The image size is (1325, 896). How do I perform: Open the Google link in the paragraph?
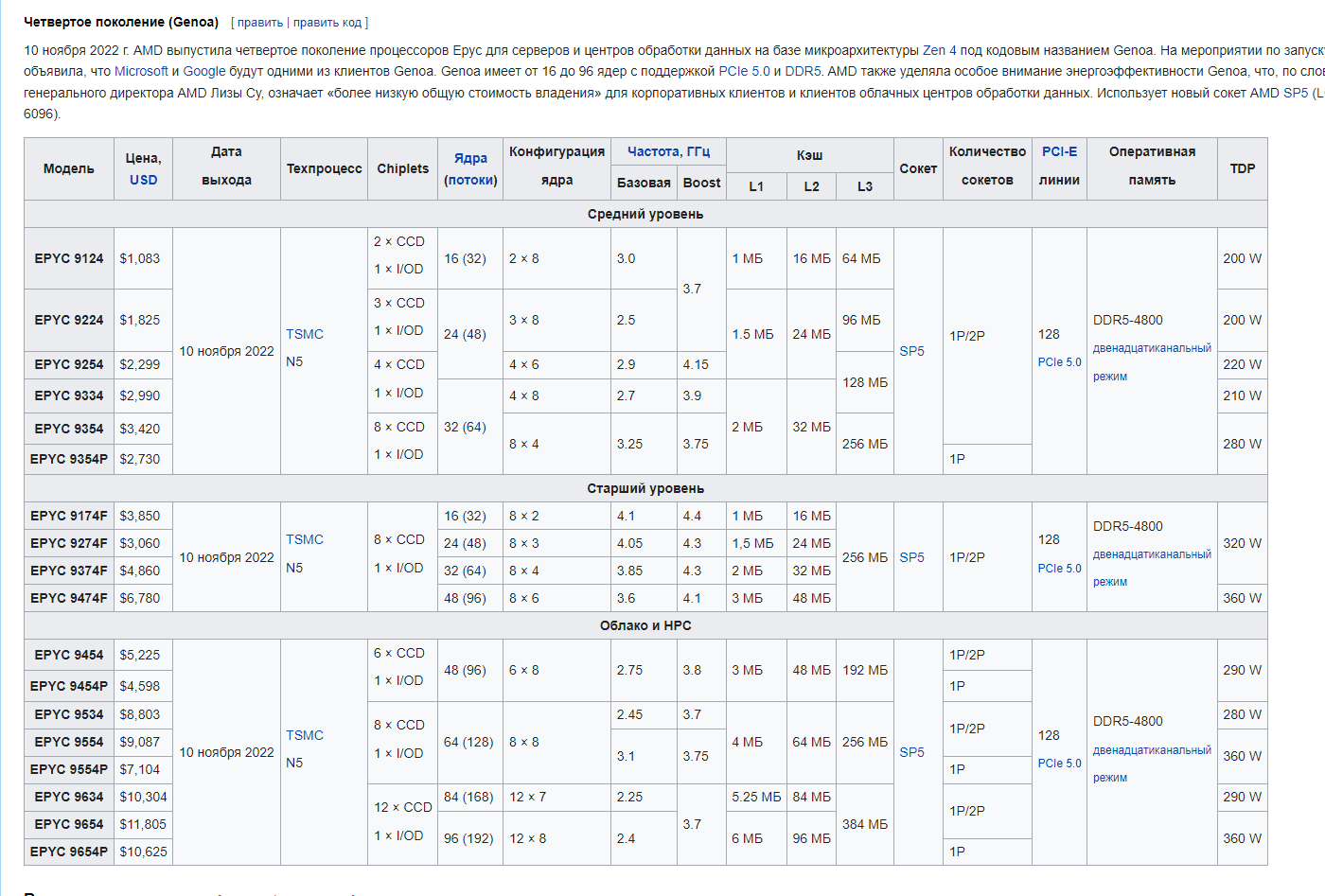[204, 71]
